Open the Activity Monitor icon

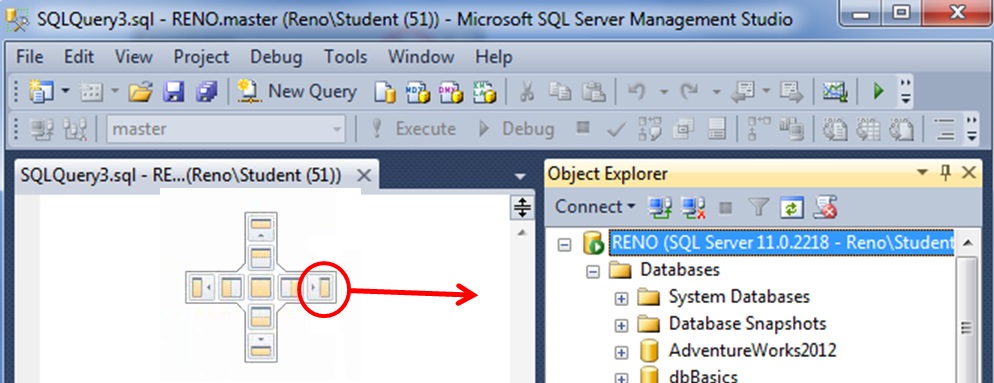[836, 93]
